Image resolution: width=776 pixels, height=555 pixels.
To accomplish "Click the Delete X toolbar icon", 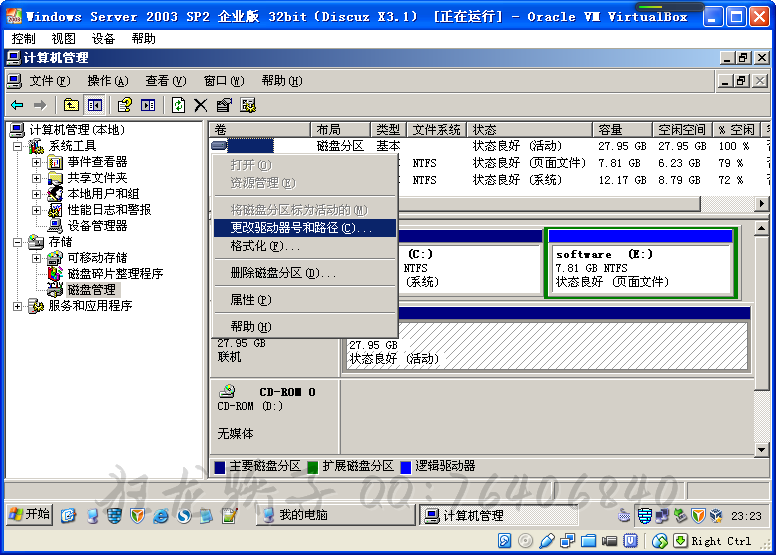I will 200,105.
